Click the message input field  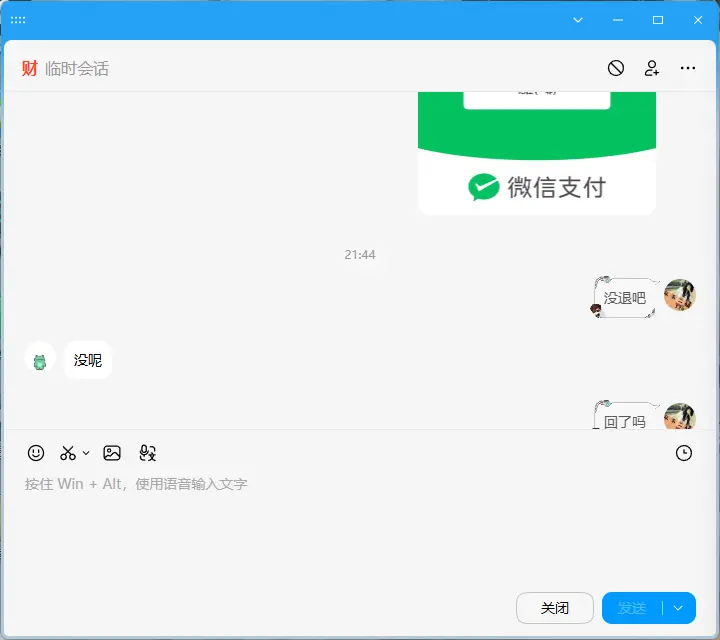pos(360,528)
